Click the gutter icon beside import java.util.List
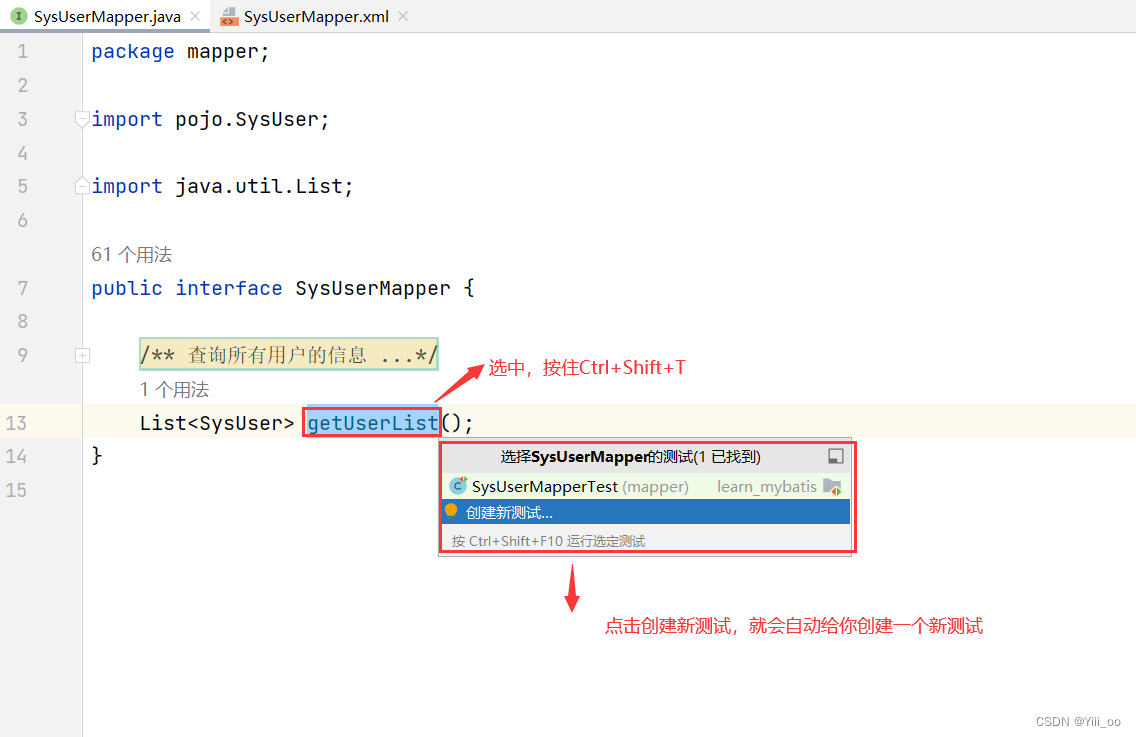Image resolution: width=1136 pixels, height=737 pixels. pos(81,185)
